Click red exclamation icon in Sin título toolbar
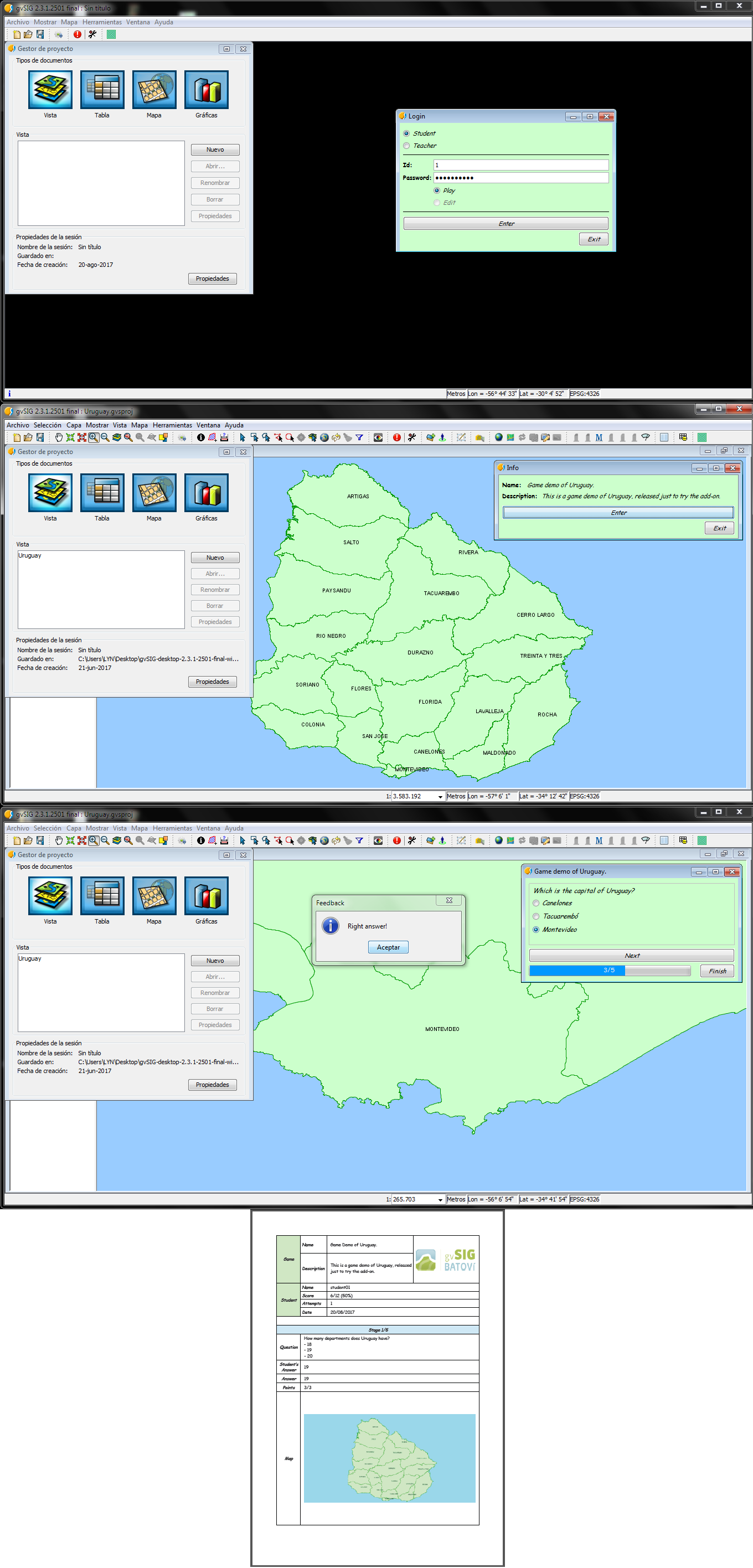 point(78,35)
